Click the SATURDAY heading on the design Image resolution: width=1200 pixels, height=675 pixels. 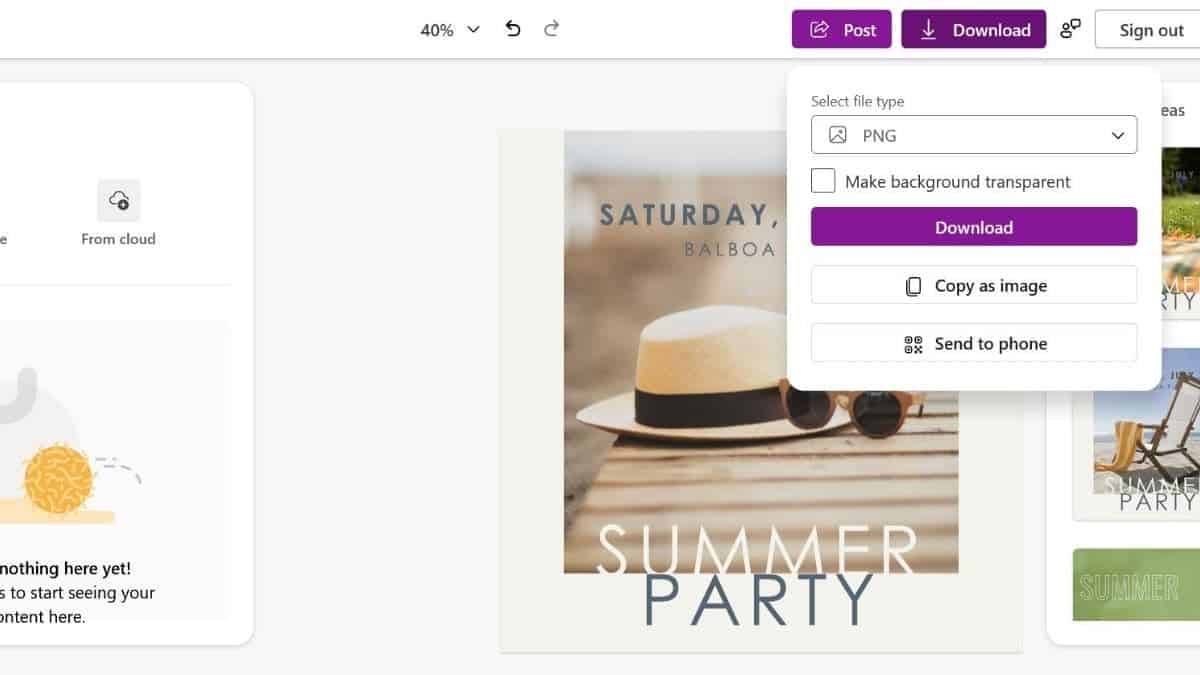point(688,214)
